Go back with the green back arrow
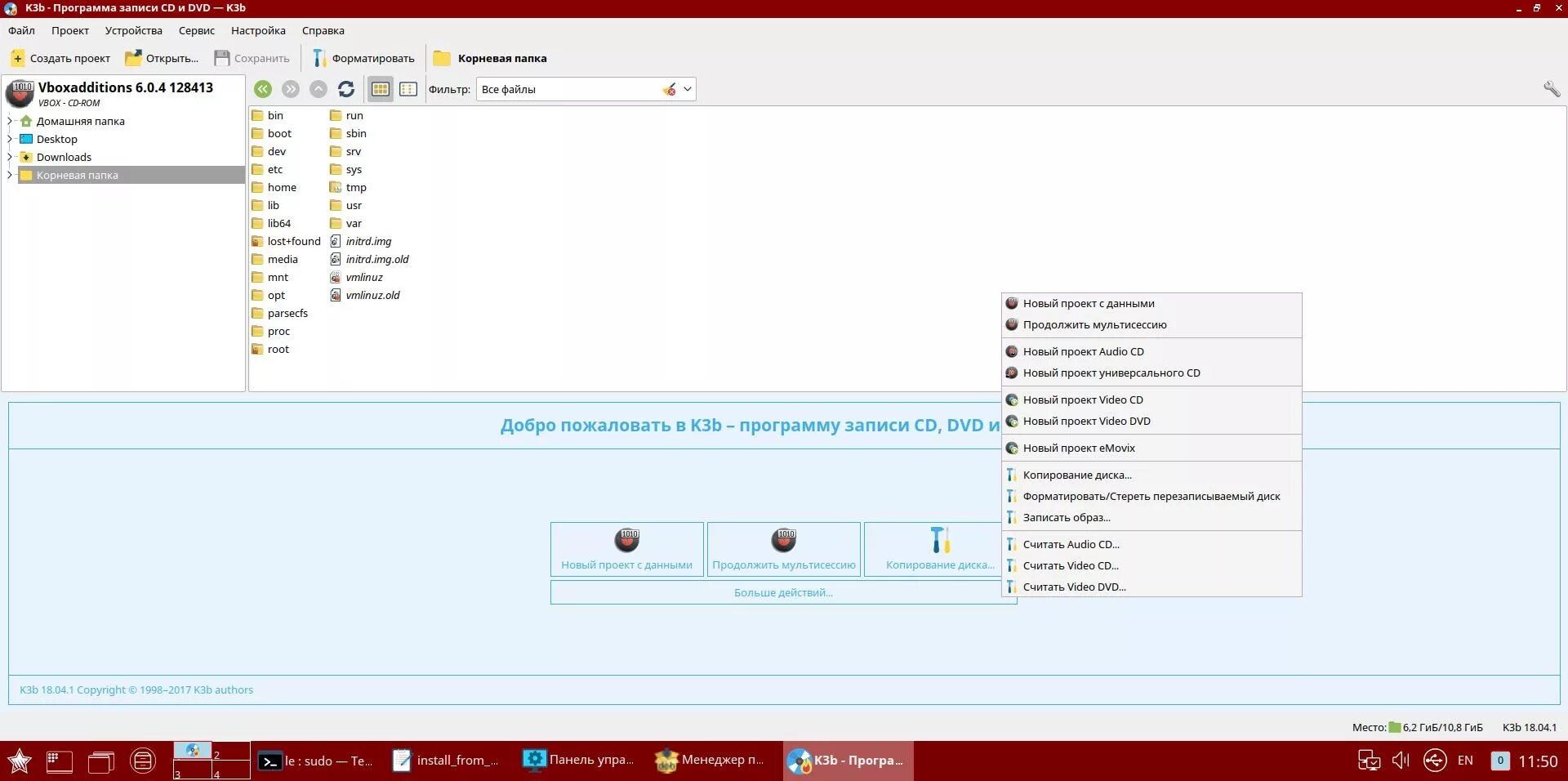This screenshot has width=1568, height=781. coord(263,89)
